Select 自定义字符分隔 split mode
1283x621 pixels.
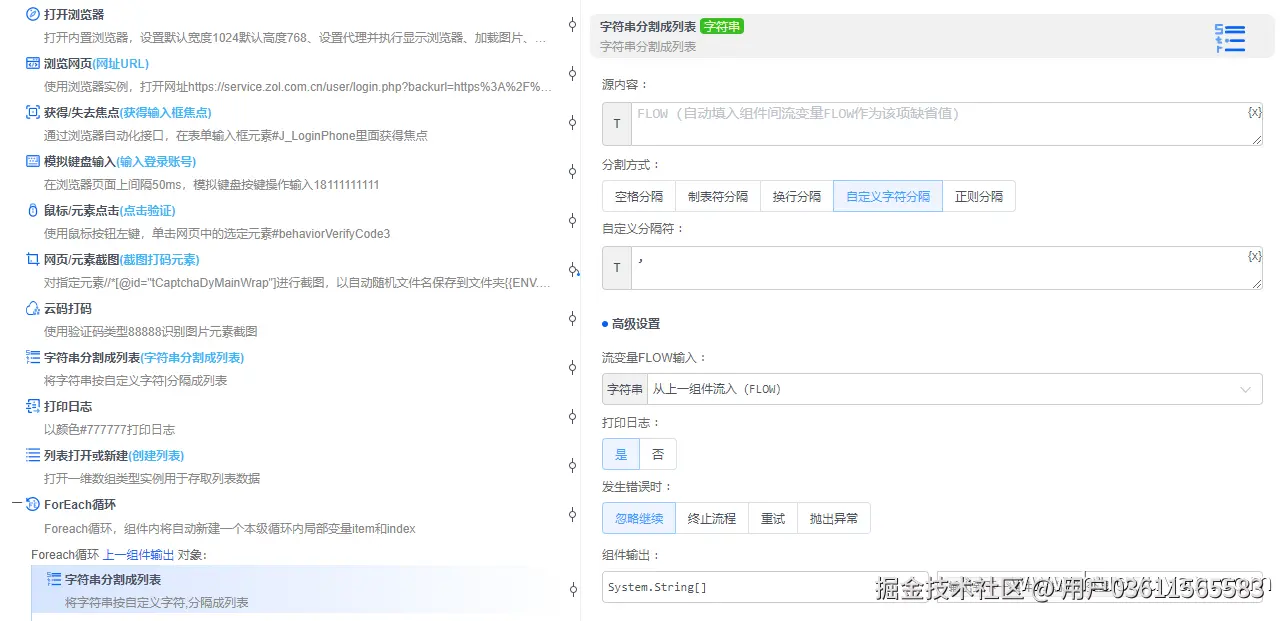pyautogui.click(x=888, y=197)
